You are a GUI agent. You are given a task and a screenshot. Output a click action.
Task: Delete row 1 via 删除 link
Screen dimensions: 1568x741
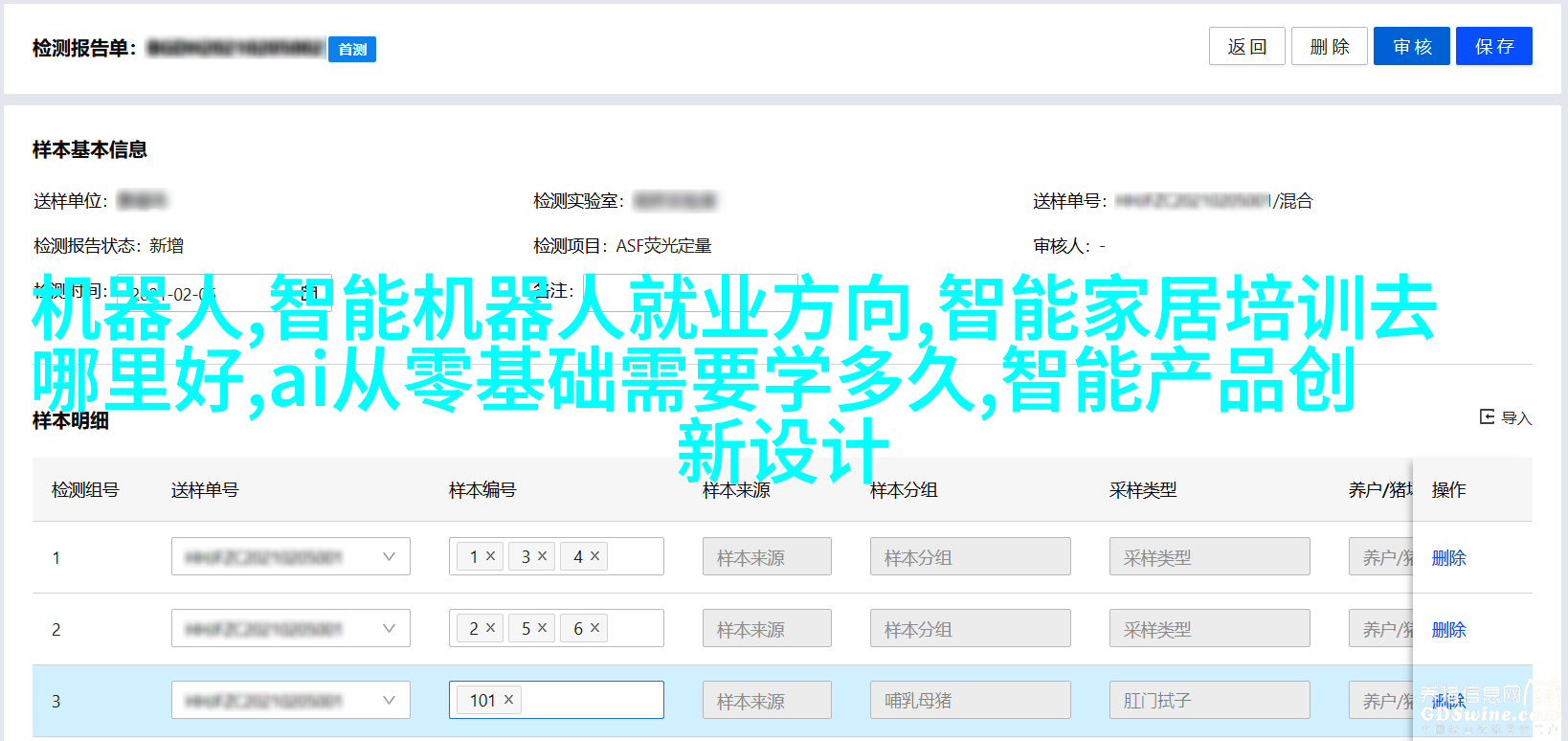click(x=1448, y=557)
